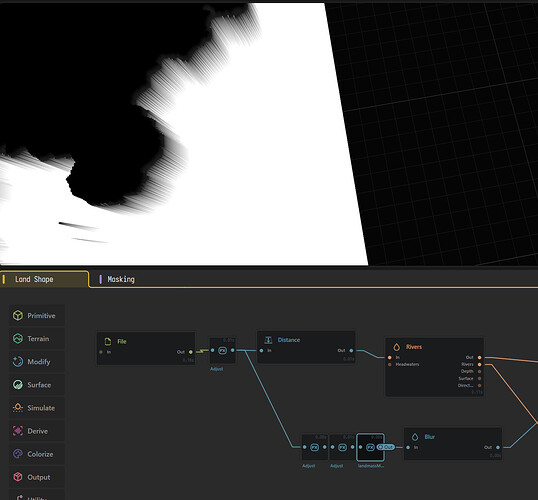Switch to the Land Shape graph tab

pyautogui.click(x=44, y=279)
